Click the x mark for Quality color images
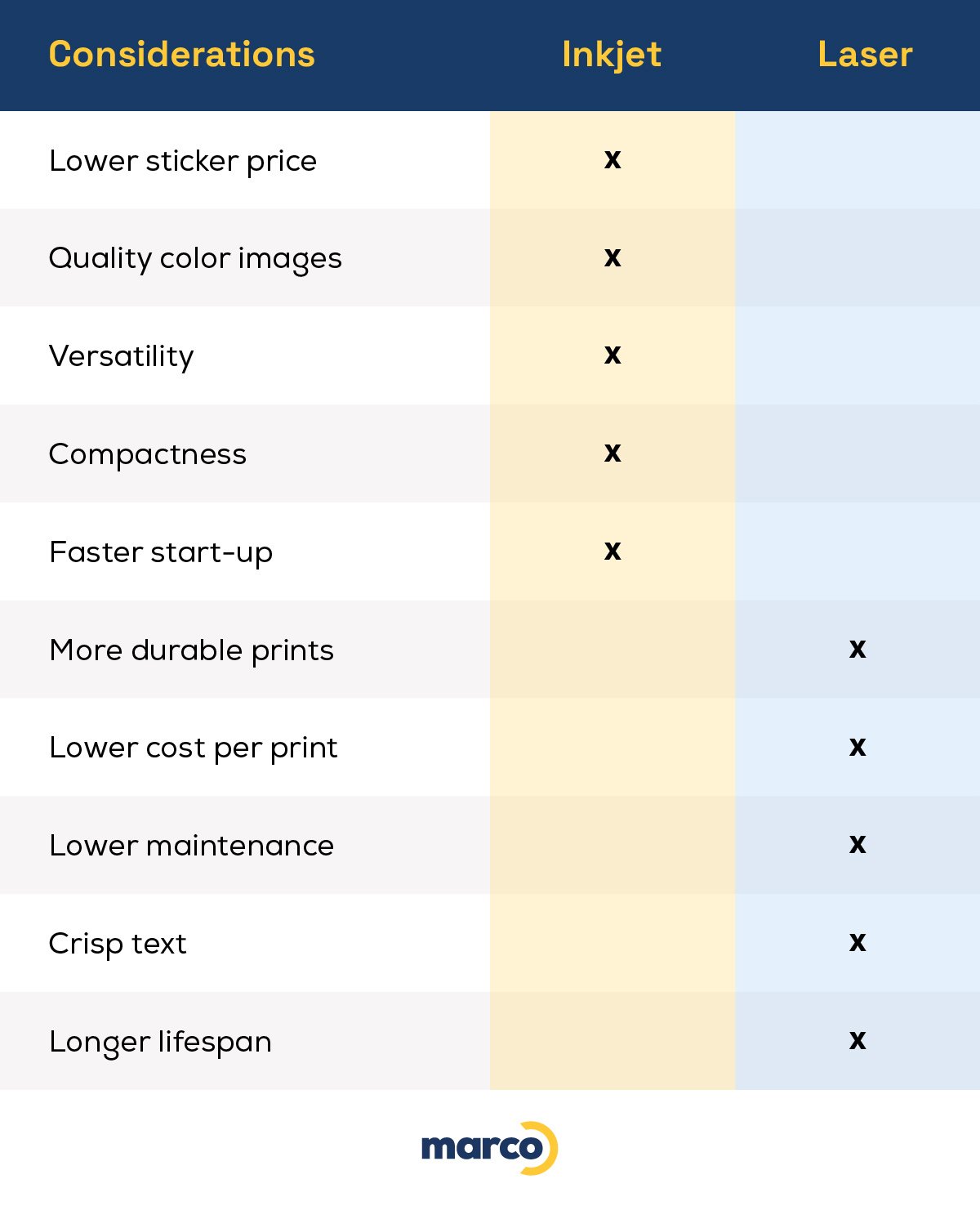Image resolution: width=980 pixels, height=1206 pixels. point(612,257)
